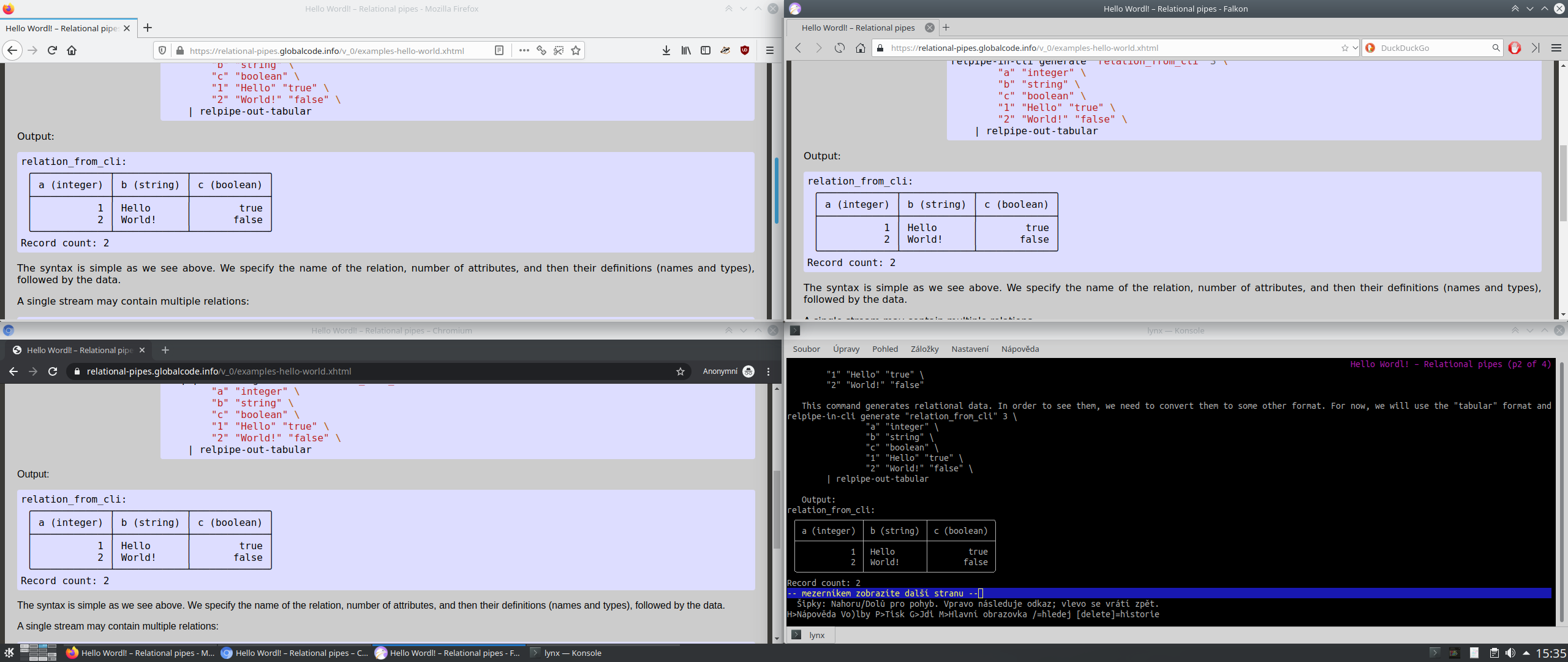Open the Záložky menu in Konsole
1568x662 pixels.
[x=924, y=349]
